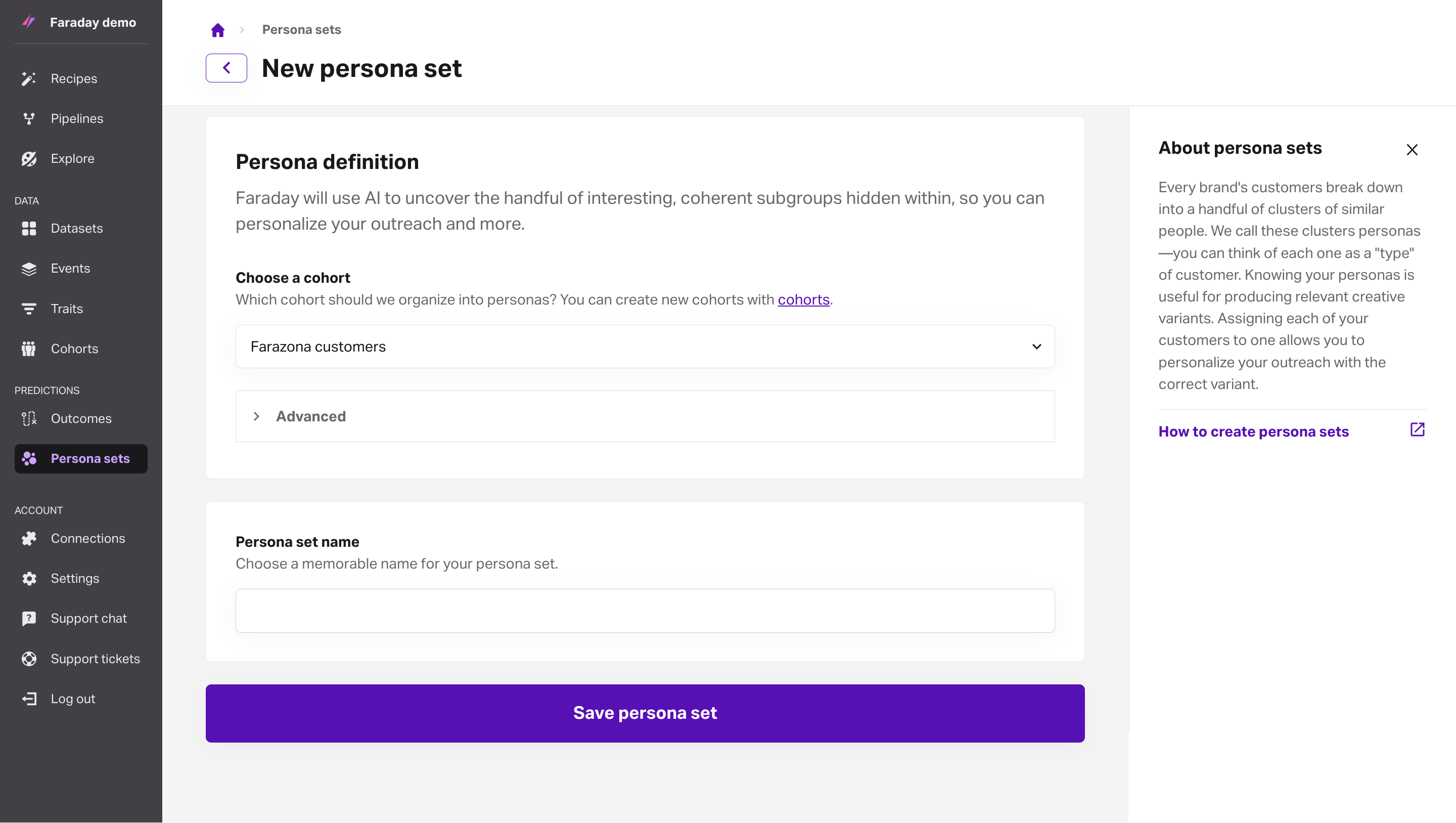Open external link icon beside persona sets guide

(x=1417, y=430)
